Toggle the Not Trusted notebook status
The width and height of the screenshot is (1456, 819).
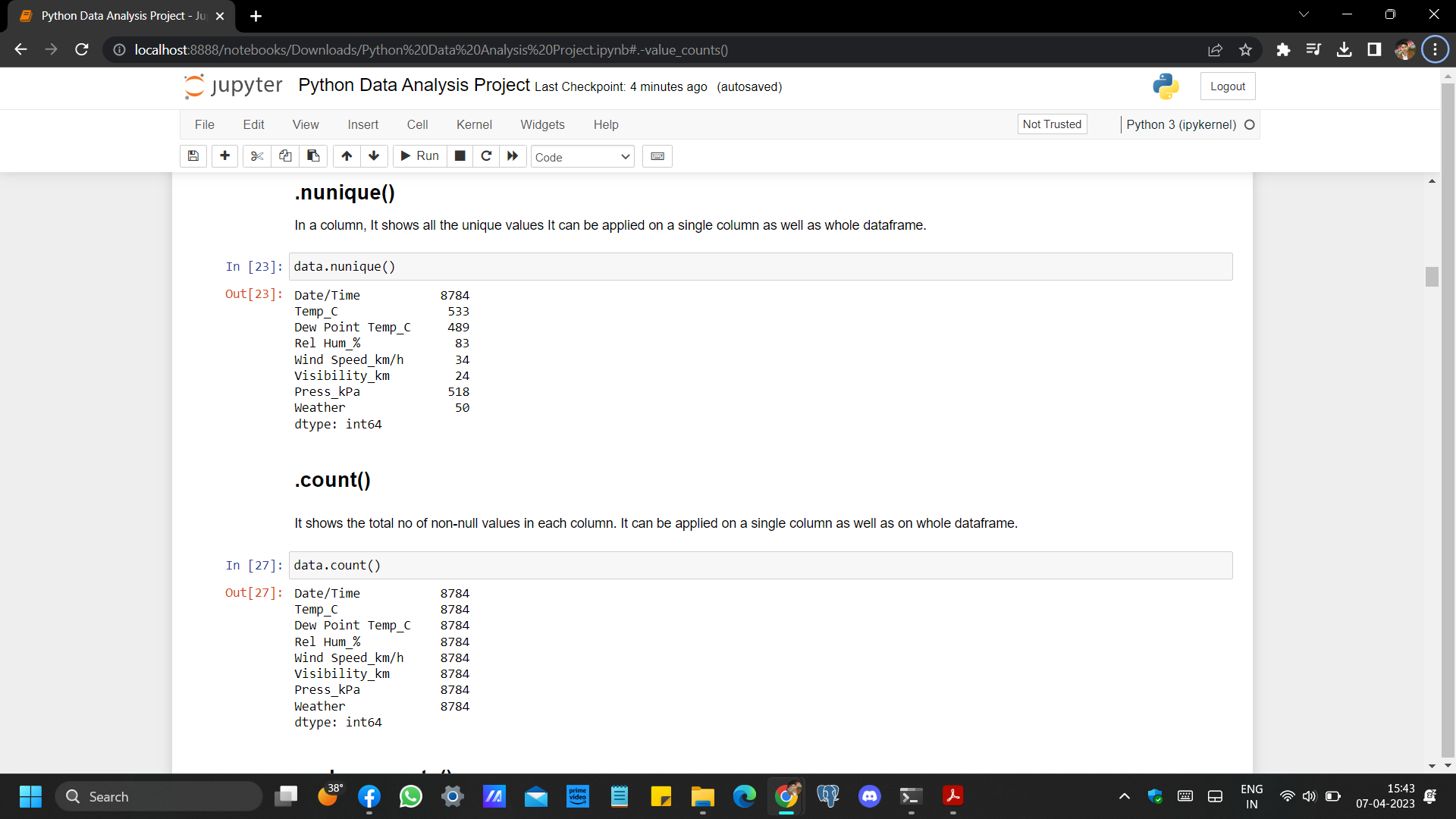pos(1052,124)
